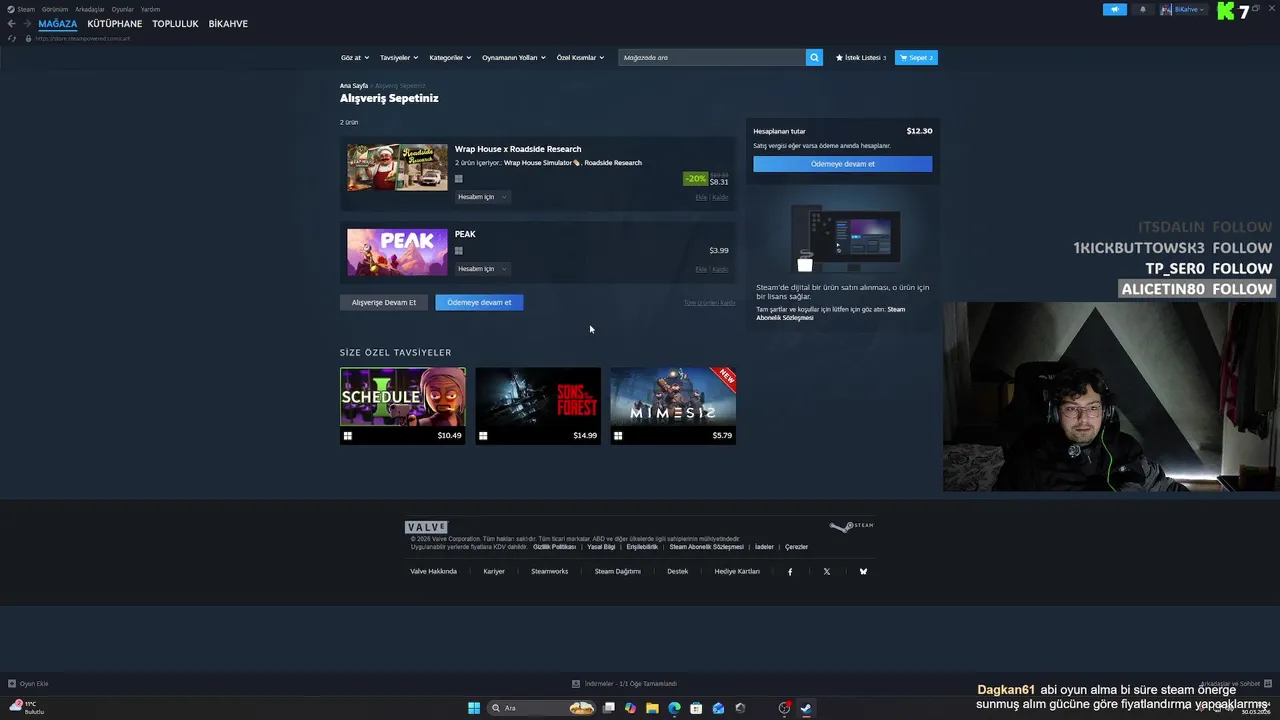Open the notifications bell
This screenshot has width=1280, height=720.
click(x=1143, y=9)
